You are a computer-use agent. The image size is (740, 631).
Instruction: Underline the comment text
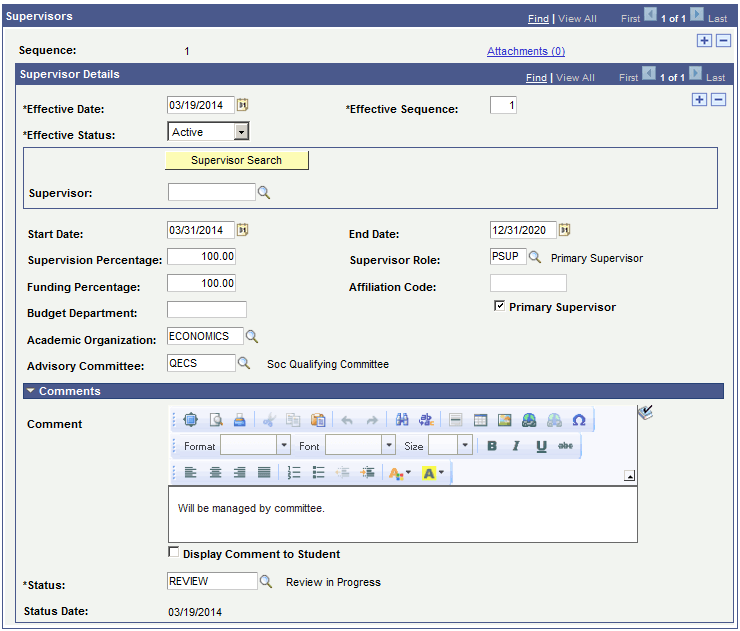click(541, 446)
